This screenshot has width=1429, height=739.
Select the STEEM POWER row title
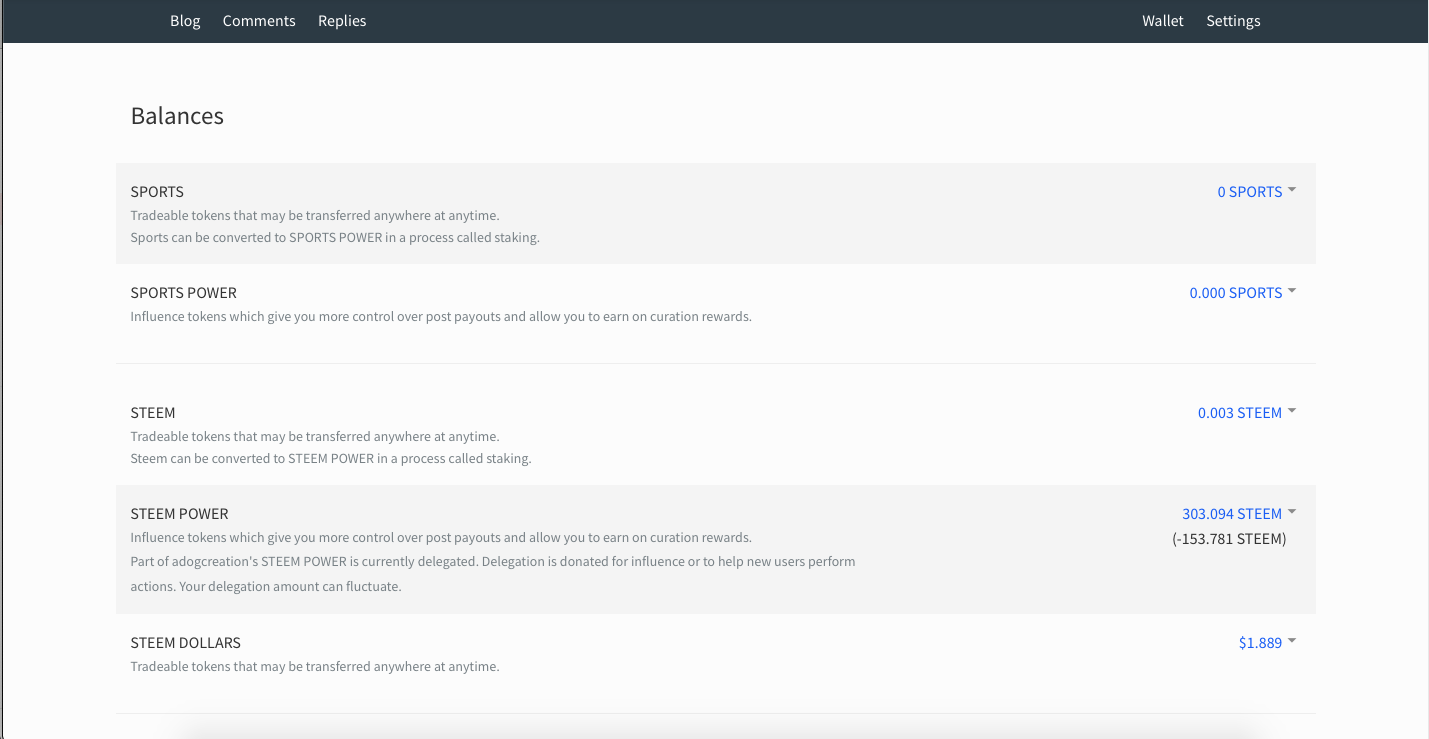179,514
